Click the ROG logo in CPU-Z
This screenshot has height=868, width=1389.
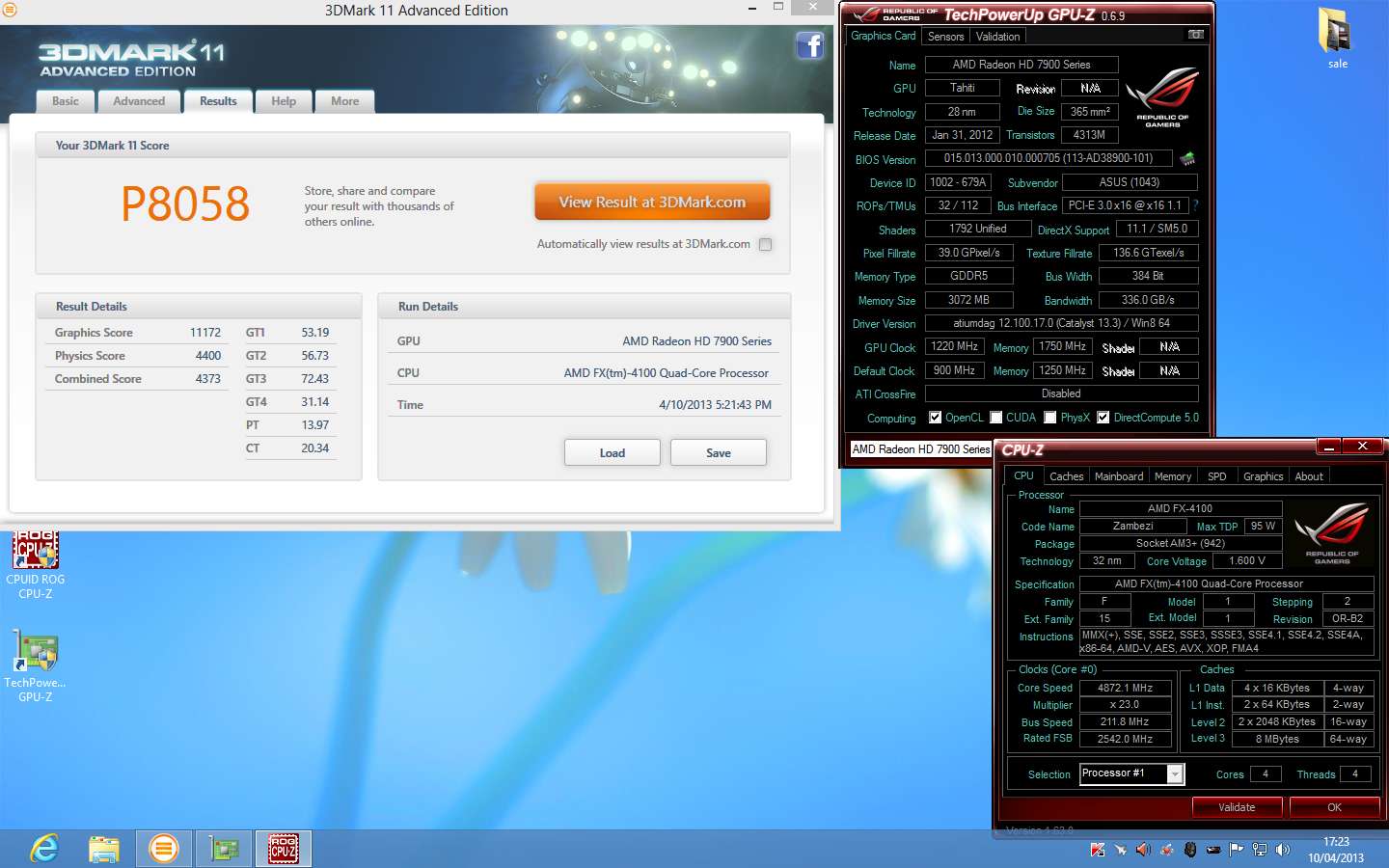(1331, 533)
